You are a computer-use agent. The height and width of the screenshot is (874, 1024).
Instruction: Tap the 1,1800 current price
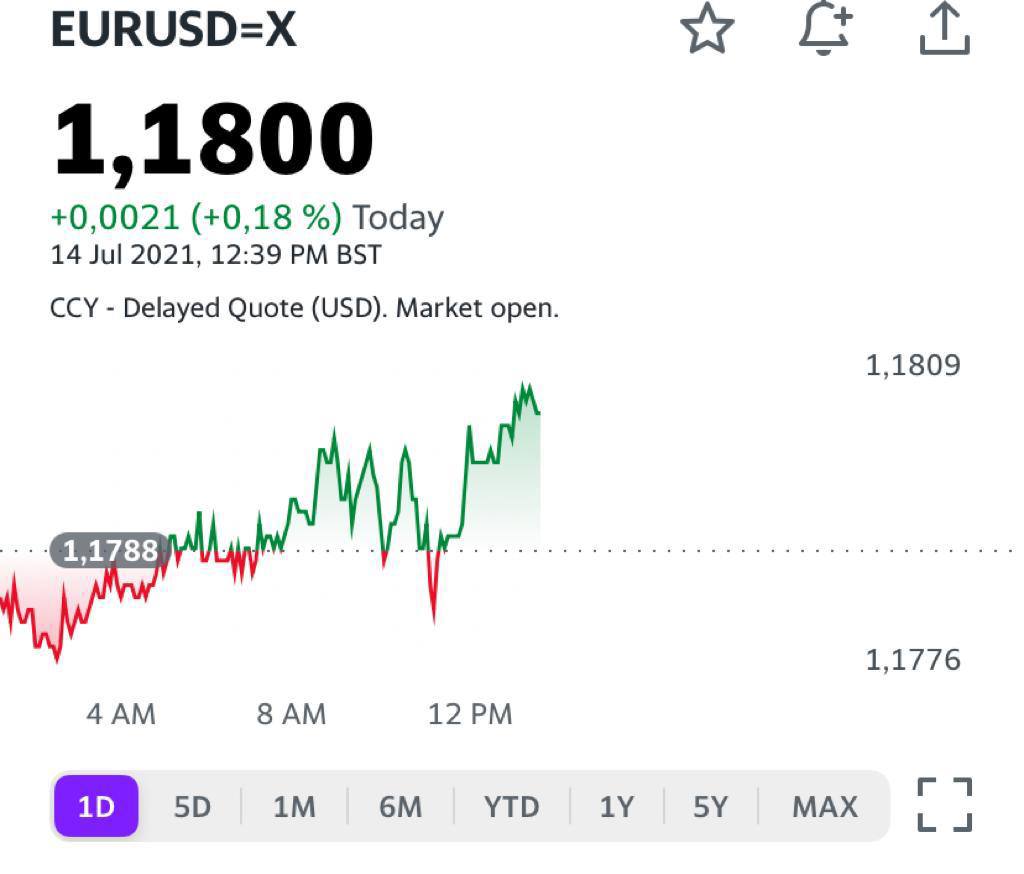click(x=213, y=140)
